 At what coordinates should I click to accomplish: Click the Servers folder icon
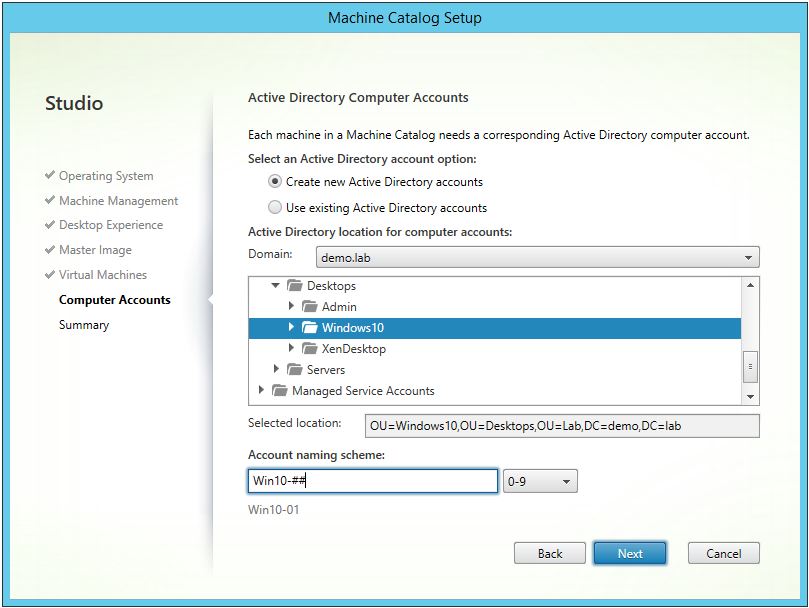[x=294, y=370]
